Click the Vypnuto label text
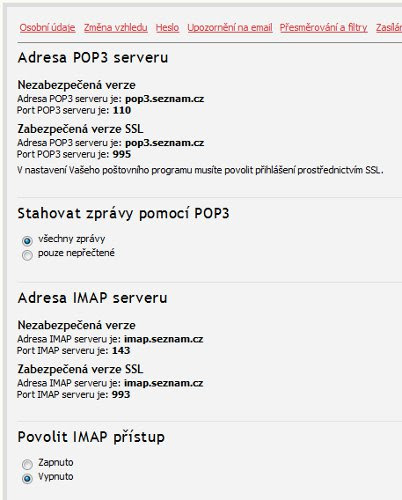The image size is (402, 500). pyautogui.click(x=56, y=477)
